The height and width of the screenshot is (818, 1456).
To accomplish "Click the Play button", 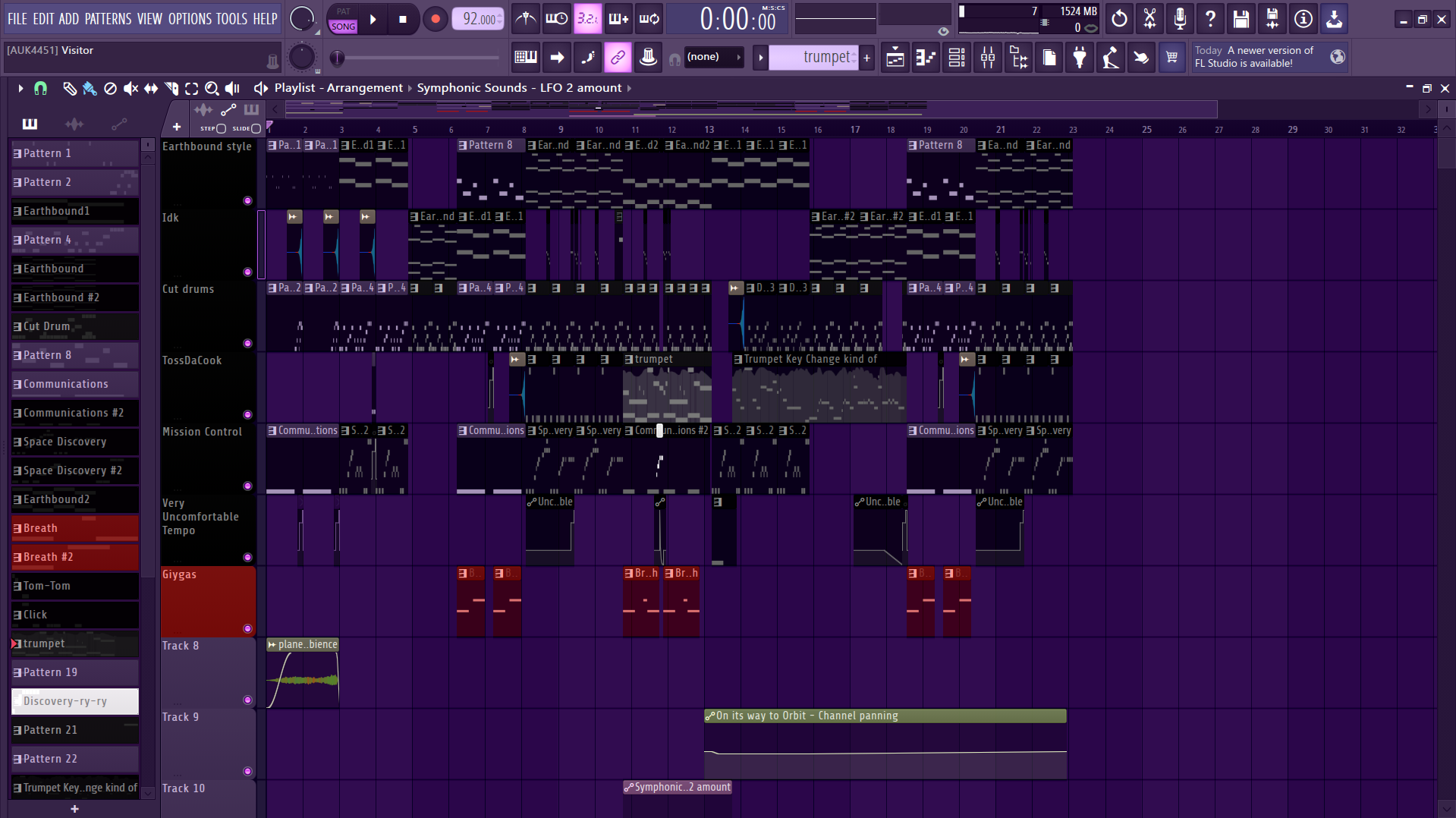I will coord(373,19).
